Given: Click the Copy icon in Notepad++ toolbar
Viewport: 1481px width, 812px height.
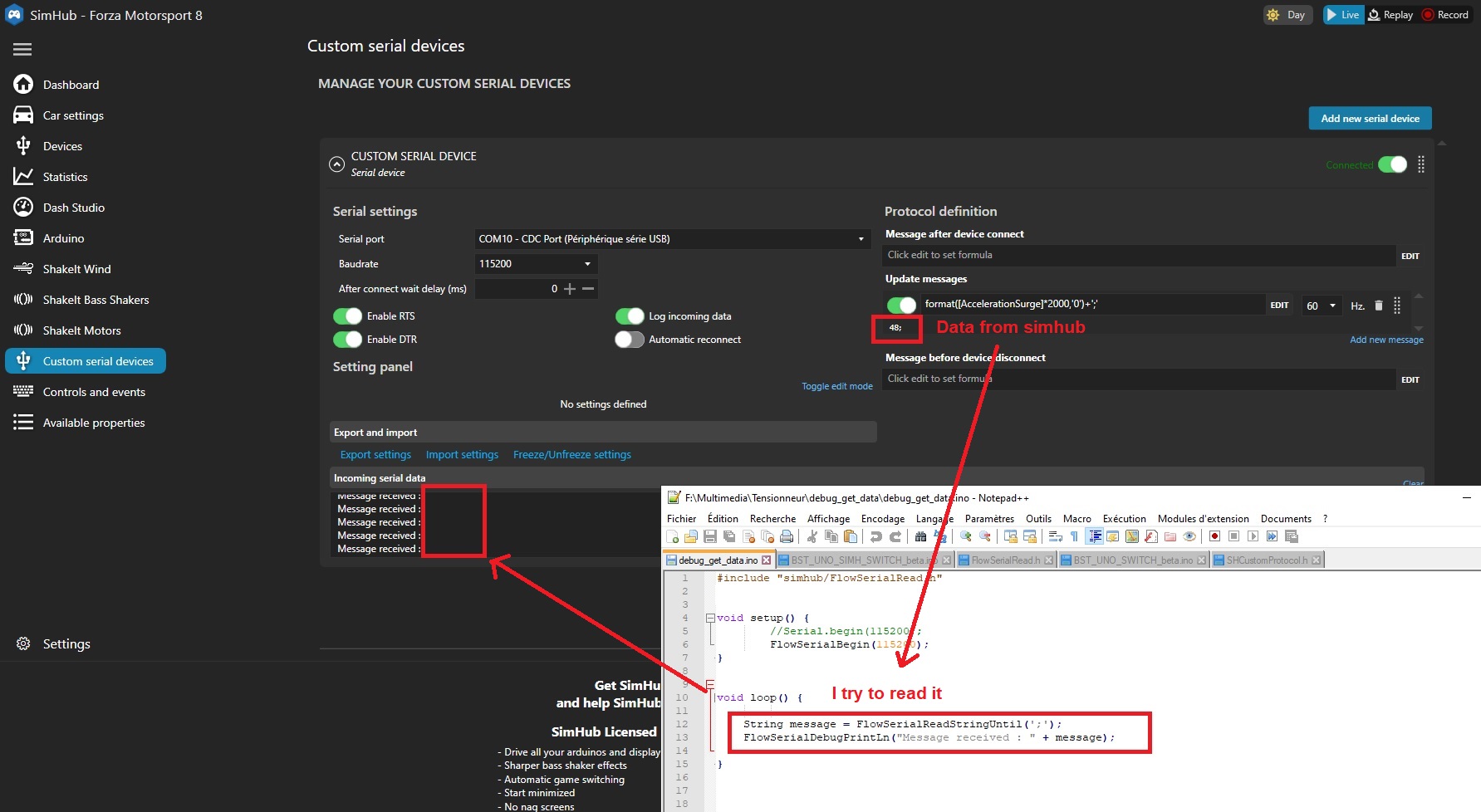Looking at the screenshot, I should click(x=831, y=536).
